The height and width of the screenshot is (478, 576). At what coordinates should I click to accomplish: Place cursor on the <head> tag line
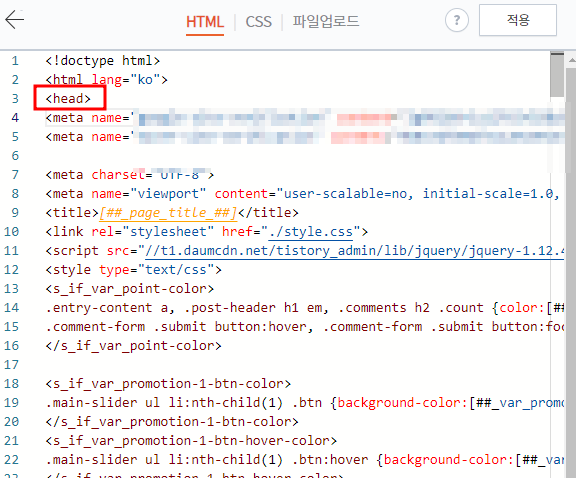[x=68, y=98]
